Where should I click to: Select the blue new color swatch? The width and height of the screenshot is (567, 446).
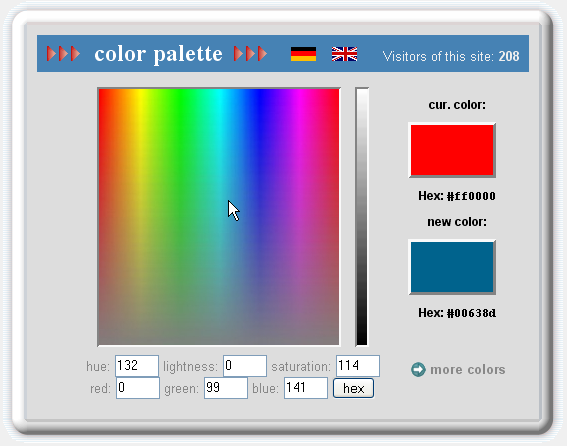coord(452,267)
